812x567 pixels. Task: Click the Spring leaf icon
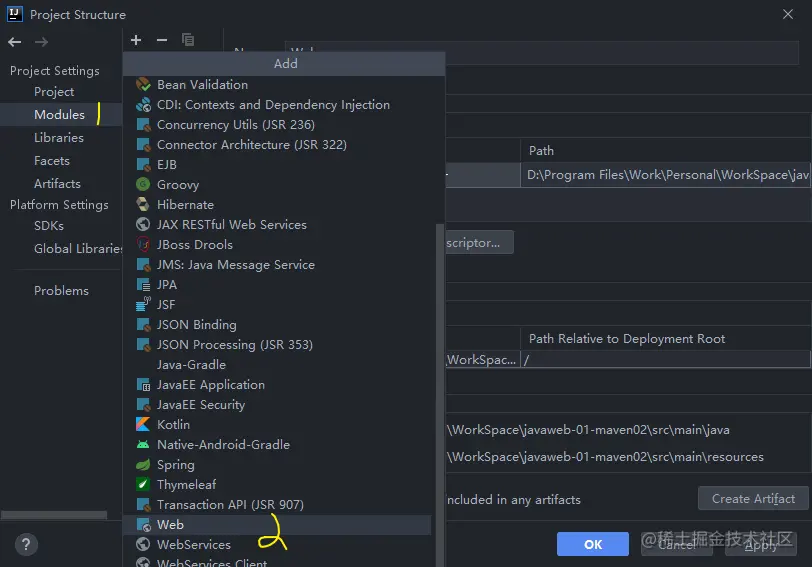143,464
